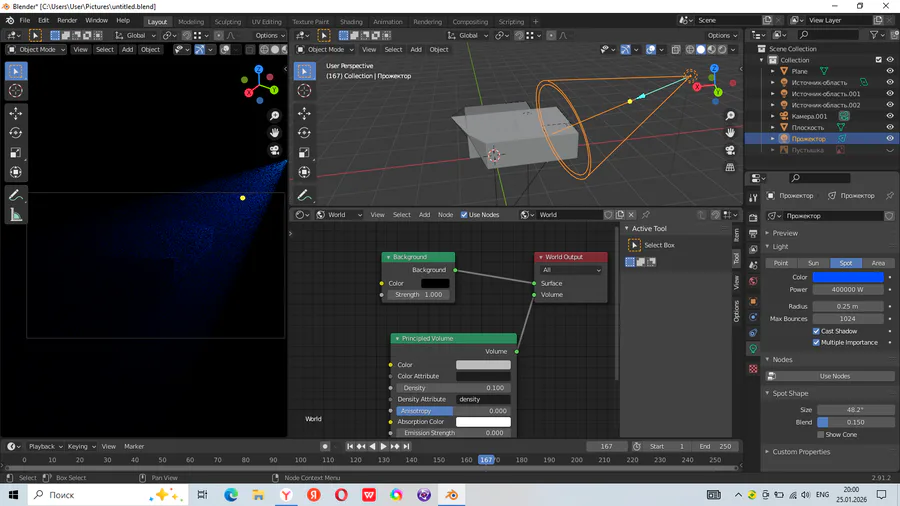
Task: Open Playback menu in timeline
Action: 45,446
